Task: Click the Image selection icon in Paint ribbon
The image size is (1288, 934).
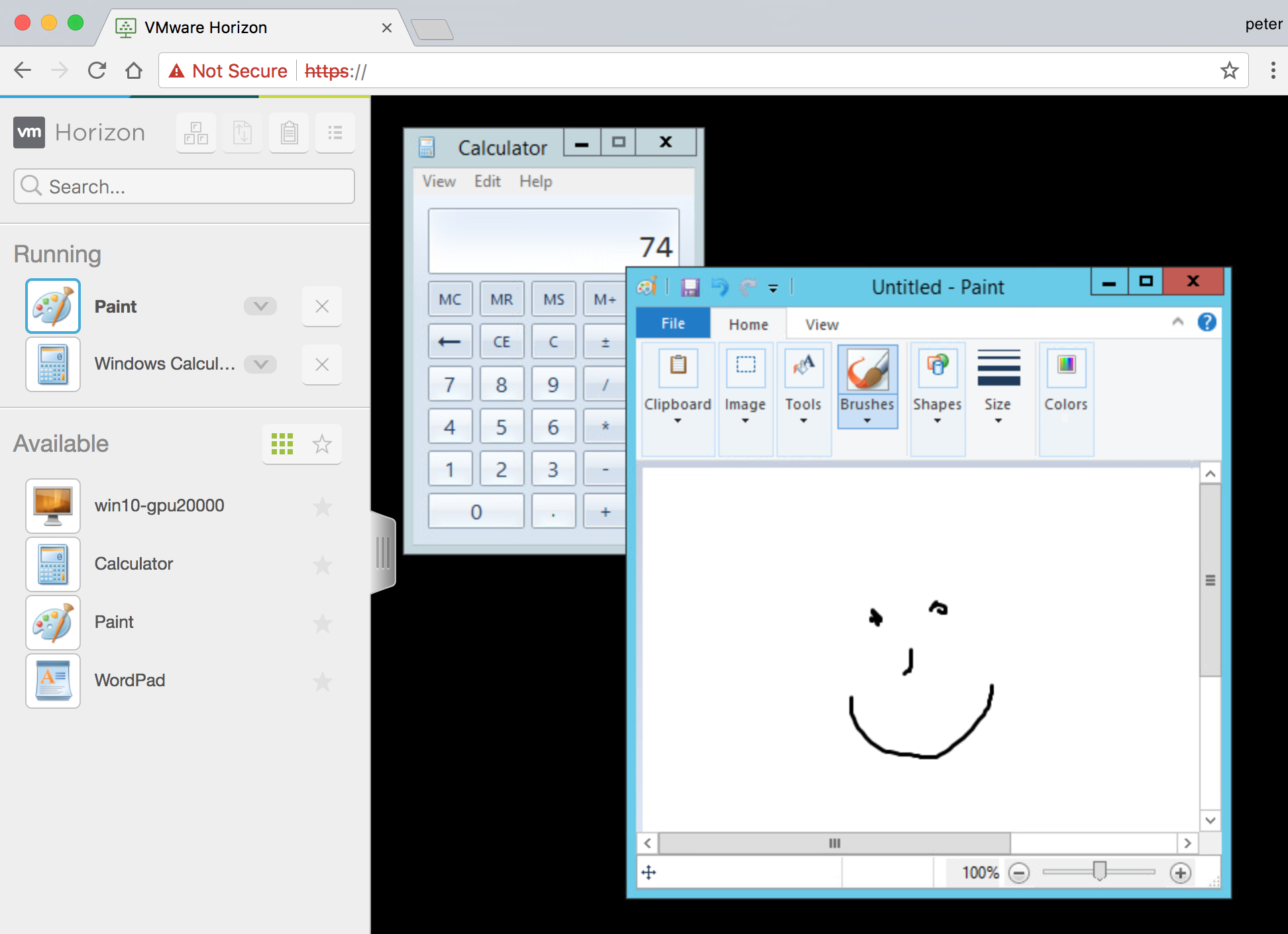Action: [745, 366]
